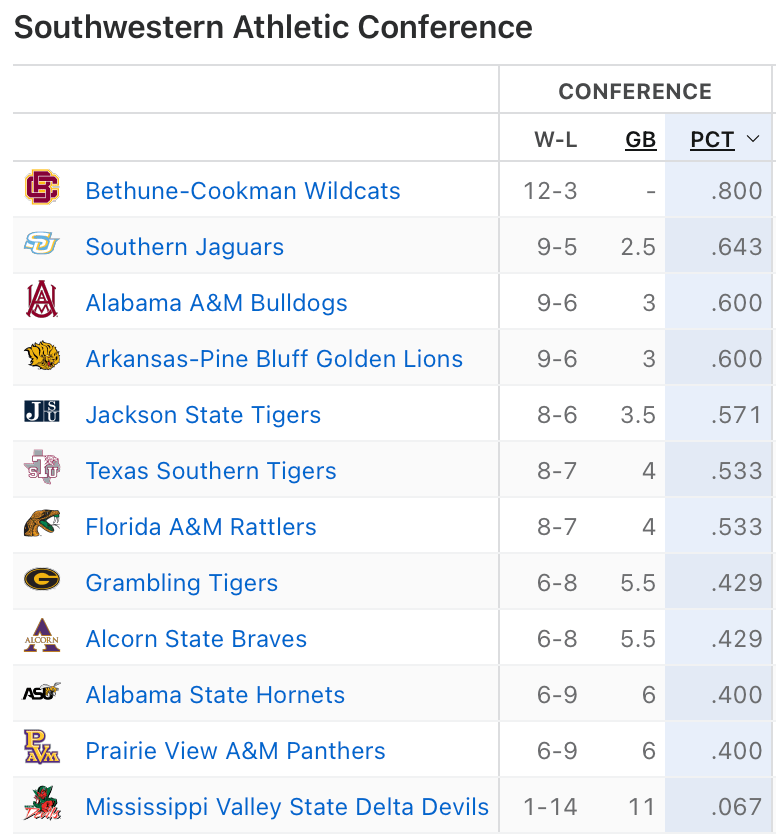This screenshot has width=776, height=838.
Task: Click the Alcorn State Braves logo
Action: (42, 637)
